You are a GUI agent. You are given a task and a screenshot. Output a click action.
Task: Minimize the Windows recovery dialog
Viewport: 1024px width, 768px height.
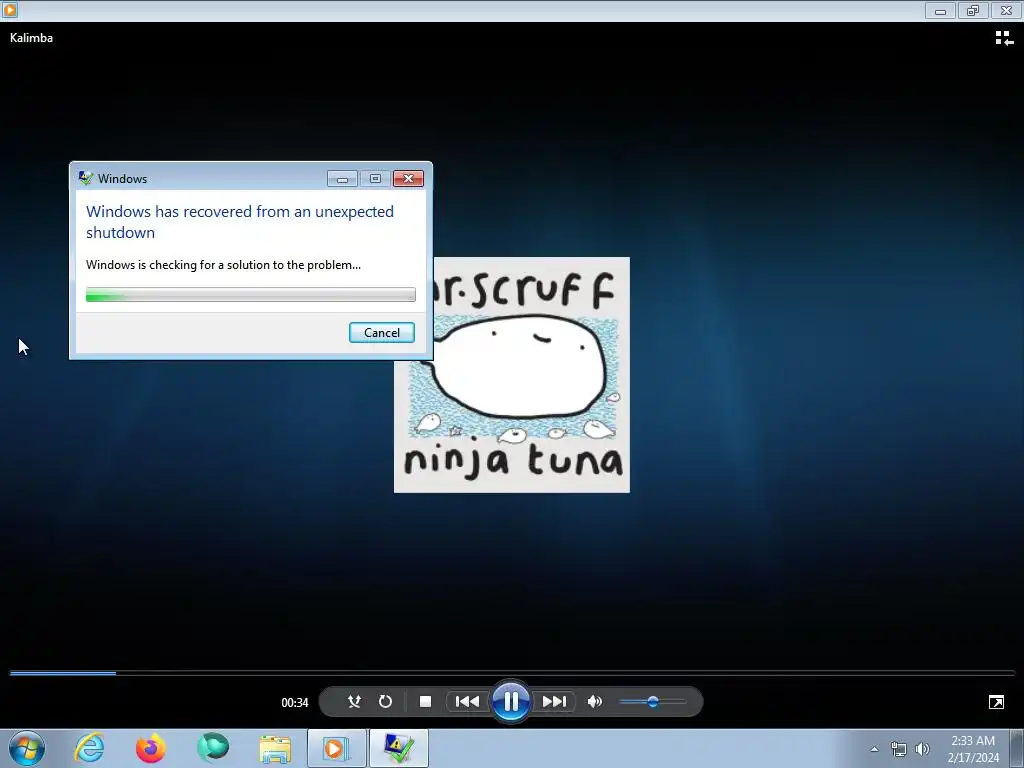[x=342, y=178]
